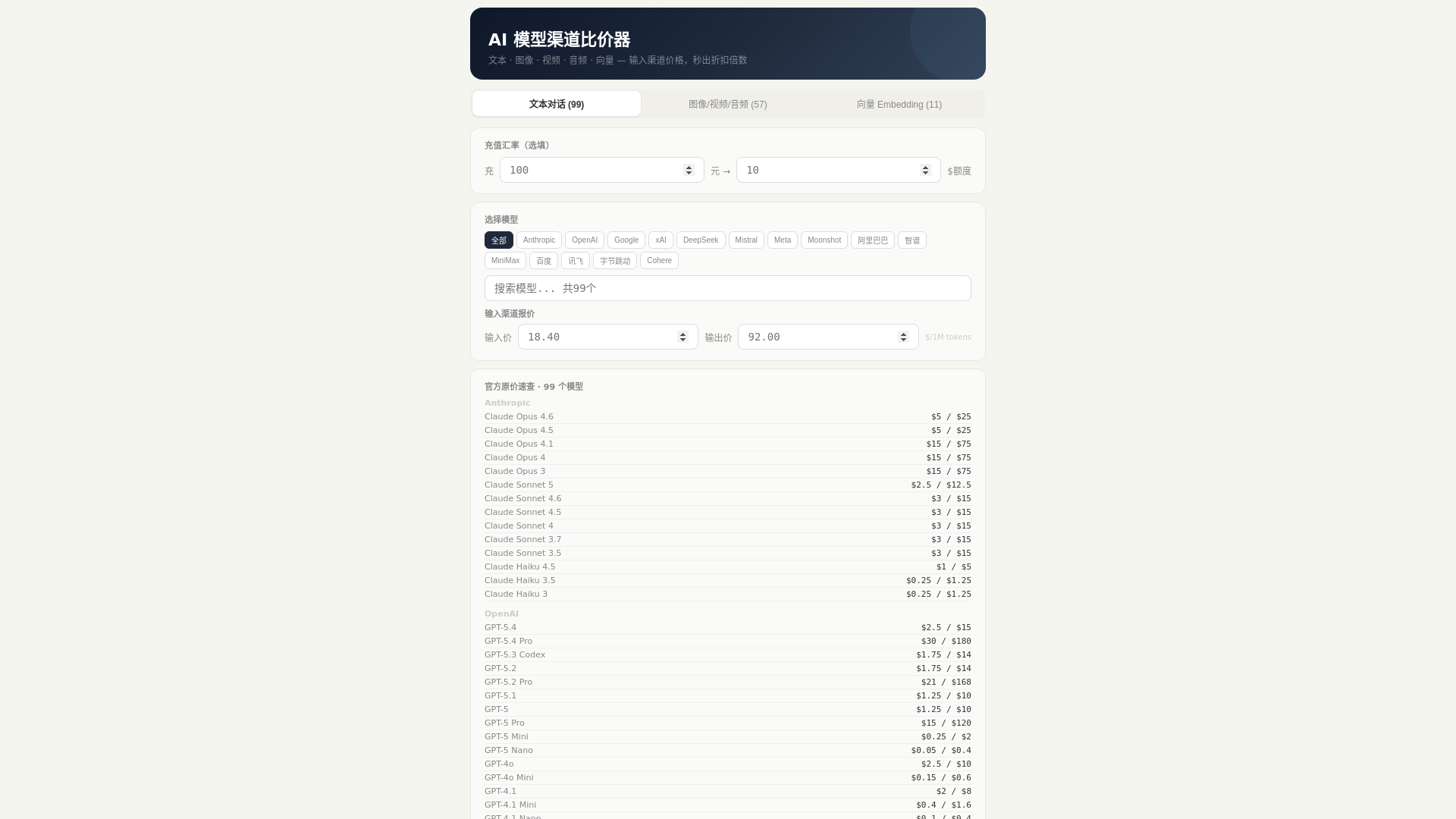Click the $2.5 / $12.5 price value
Screen dimensions: 1456x819
click(x=941, y=485)
